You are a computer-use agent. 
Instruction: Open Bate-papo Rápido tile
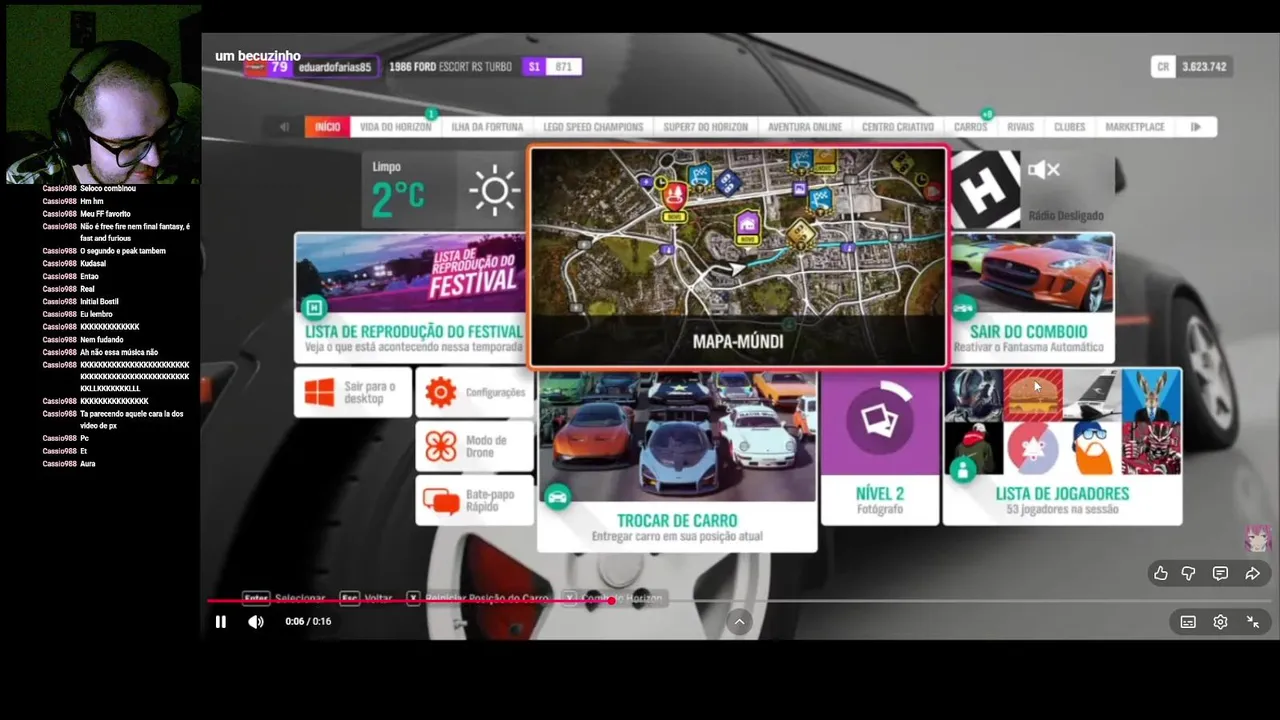click(474, 500)
